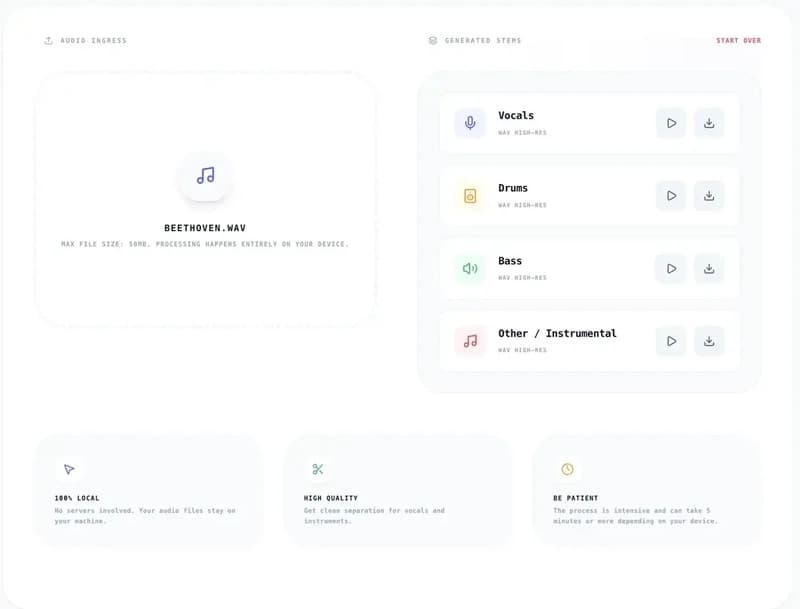This screenshot has width=800, height=609.
Task: Click the High Quality scissors icon
Action: click(318, 469)
